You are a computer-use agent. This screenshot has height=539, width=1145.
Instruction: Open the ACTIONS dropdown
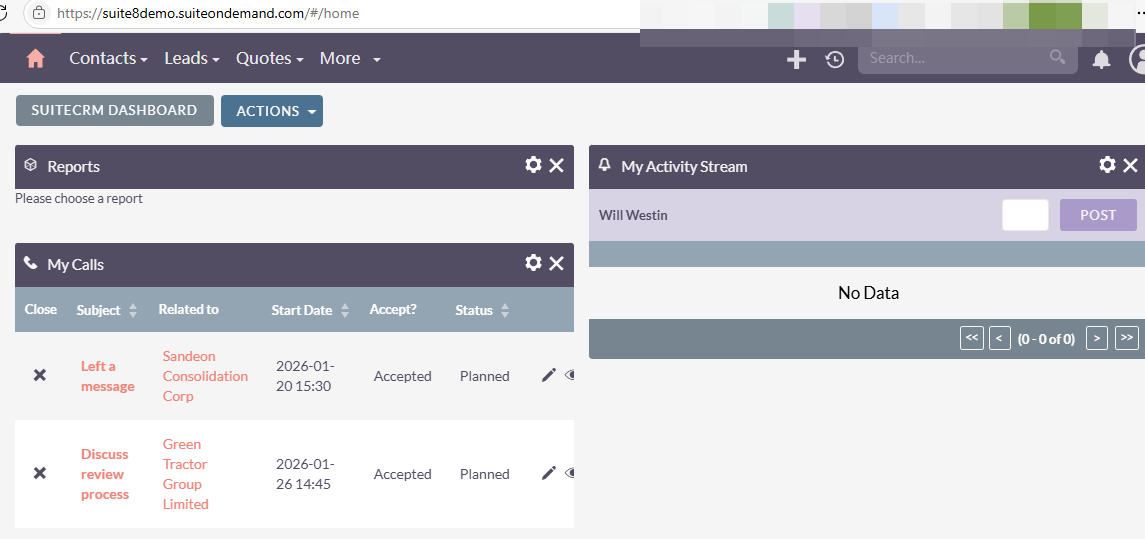point(272,111)
